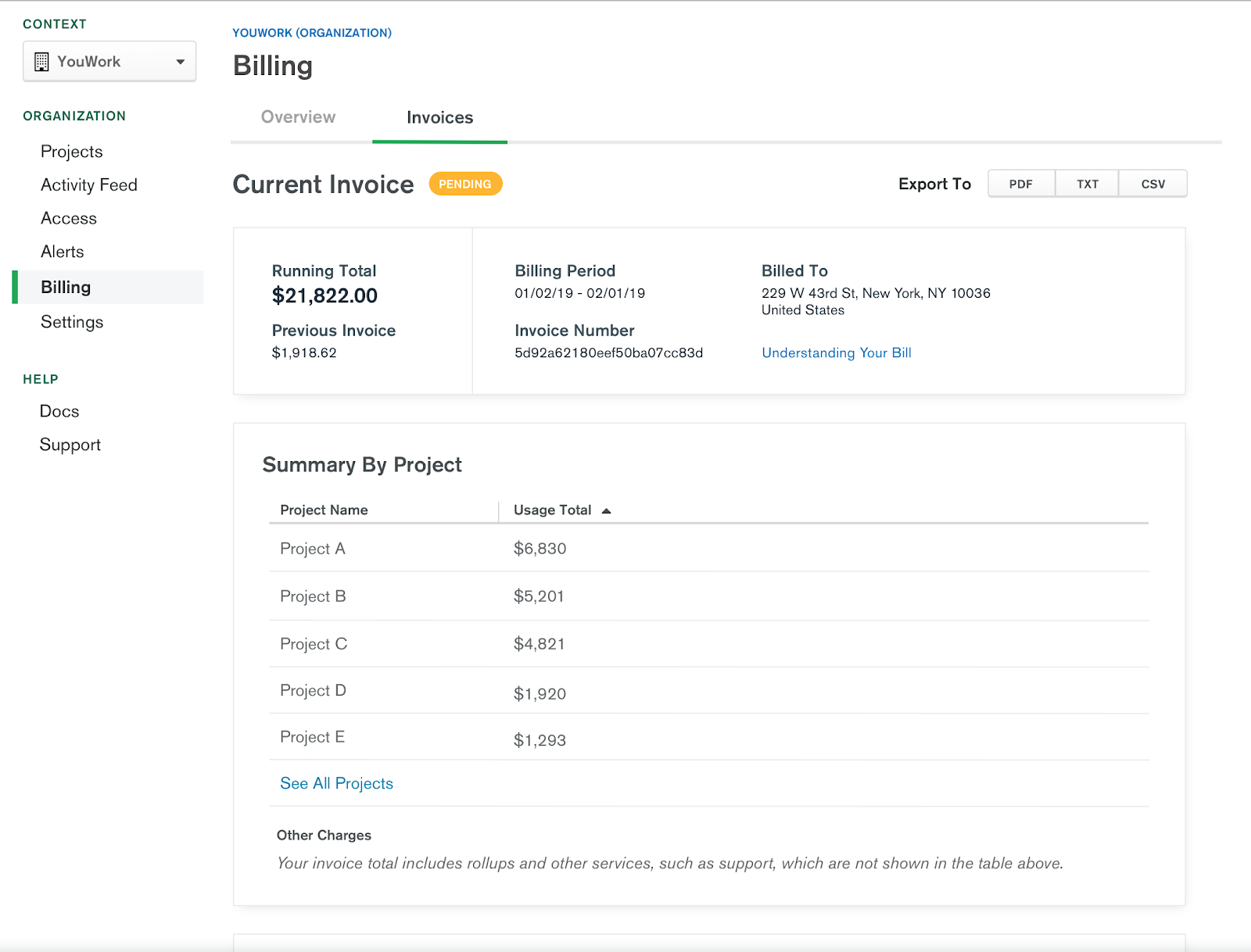Open organization Settings in sidebar

pyautogui.click(x=72, y=322)
